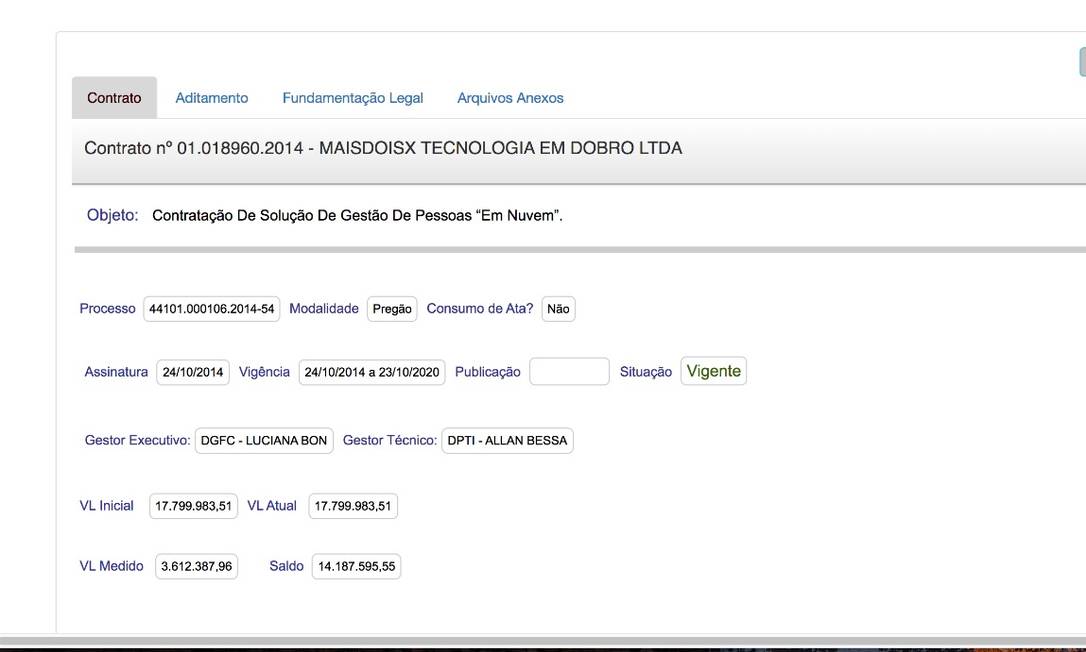Click the Vigente status badge

(713, 371)
